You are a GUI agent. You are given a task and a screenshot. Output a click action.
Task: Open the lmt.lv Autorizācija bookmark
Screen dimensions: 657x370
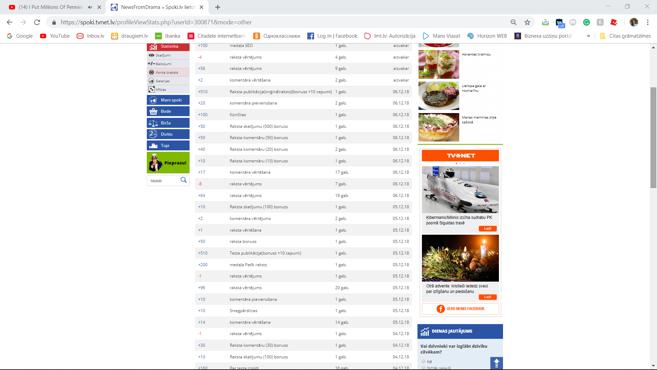(x=390, y=36)
